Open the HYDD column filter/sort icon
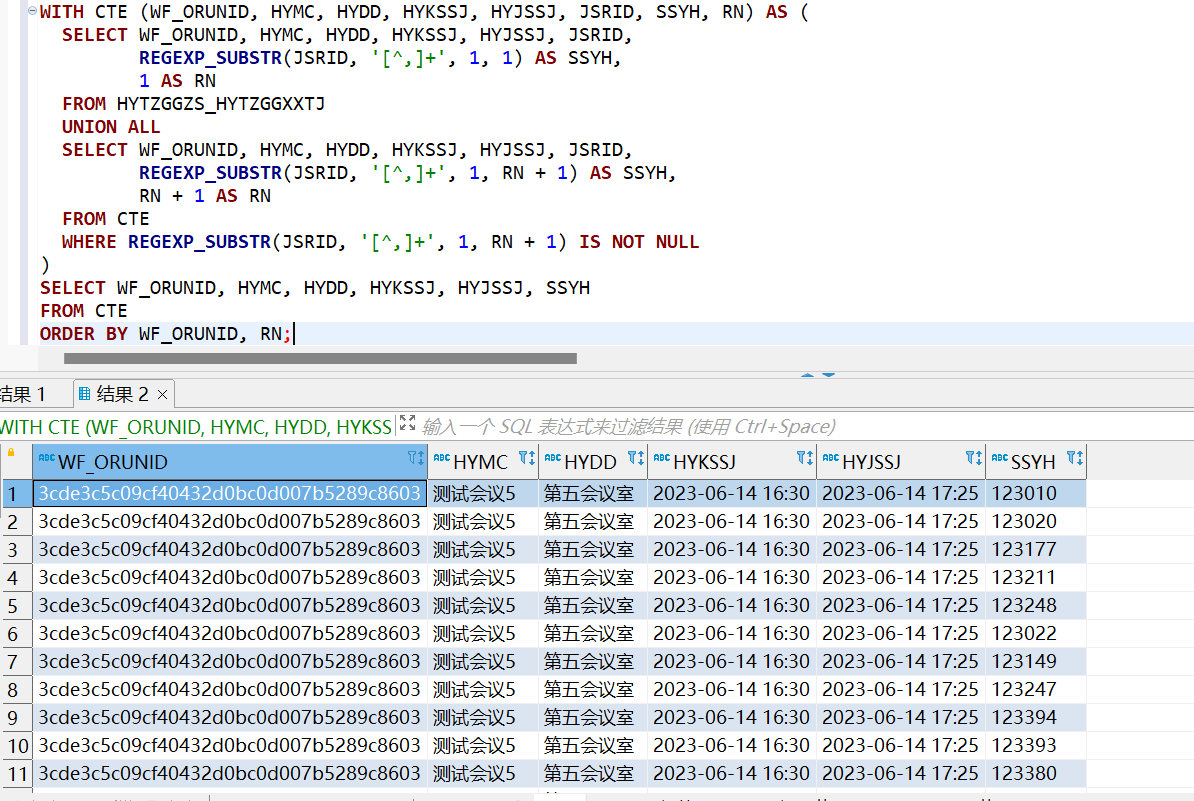Viewport: 1194px width, 801px height. click(636, 458)
